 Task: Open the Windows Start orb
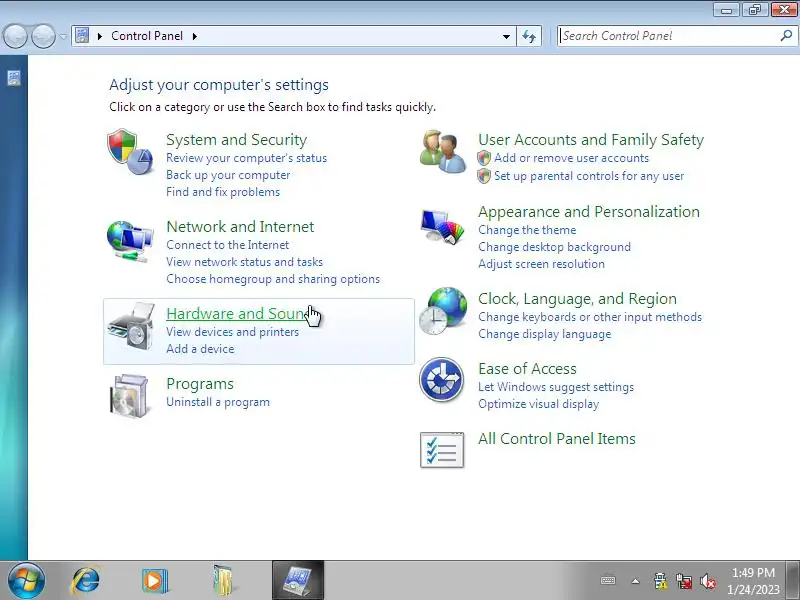[x=26, y=581]
